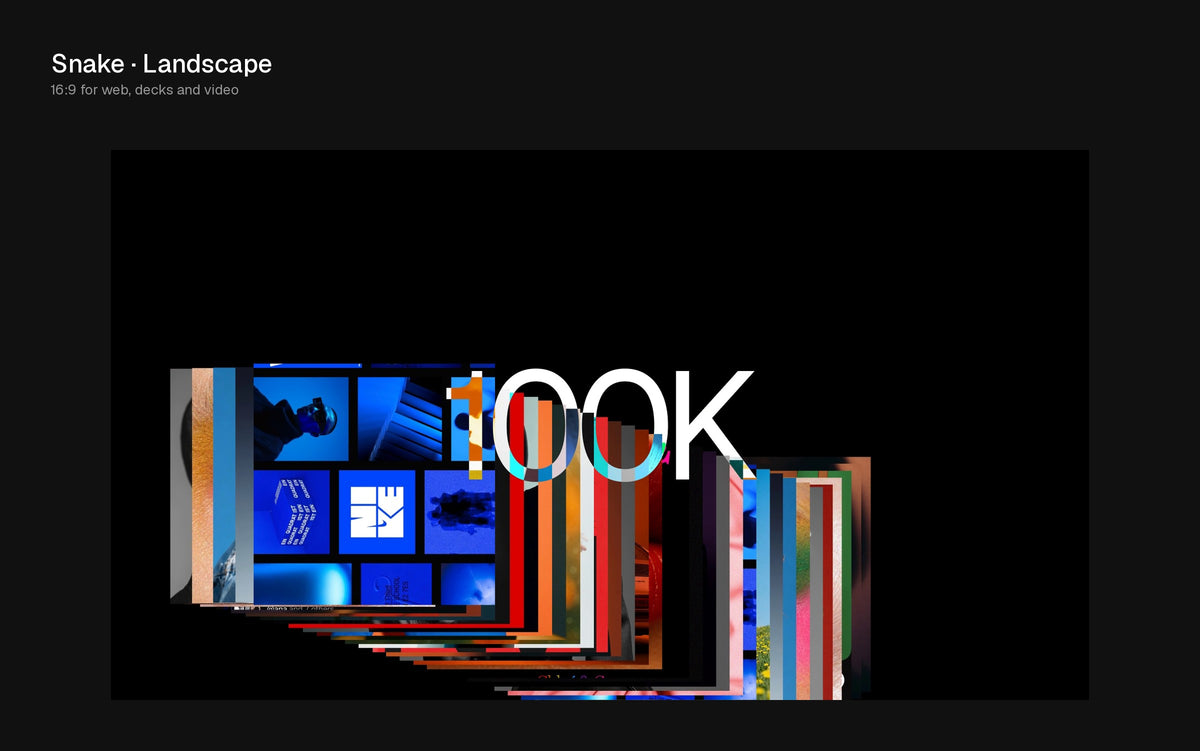Select the blue tile with blurred dark silhouette
This screenshot has width=1200, height=751.
click(460, 512)
